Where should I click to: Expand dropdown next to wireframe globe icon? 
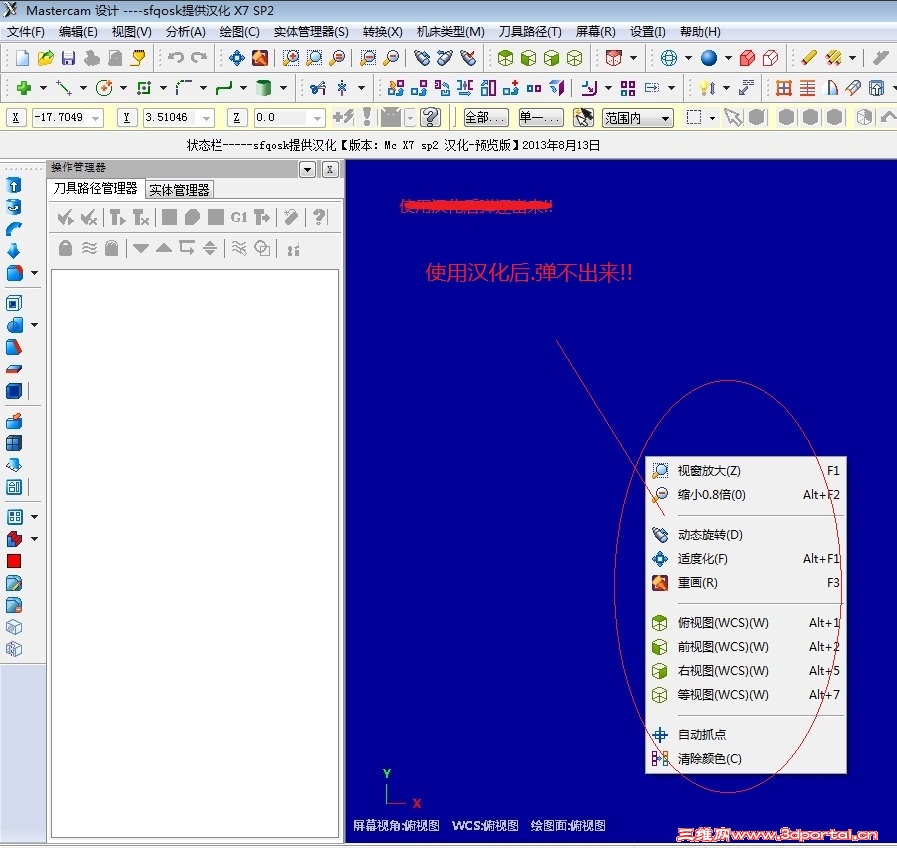pyautogui.click(x=688, y=58)
